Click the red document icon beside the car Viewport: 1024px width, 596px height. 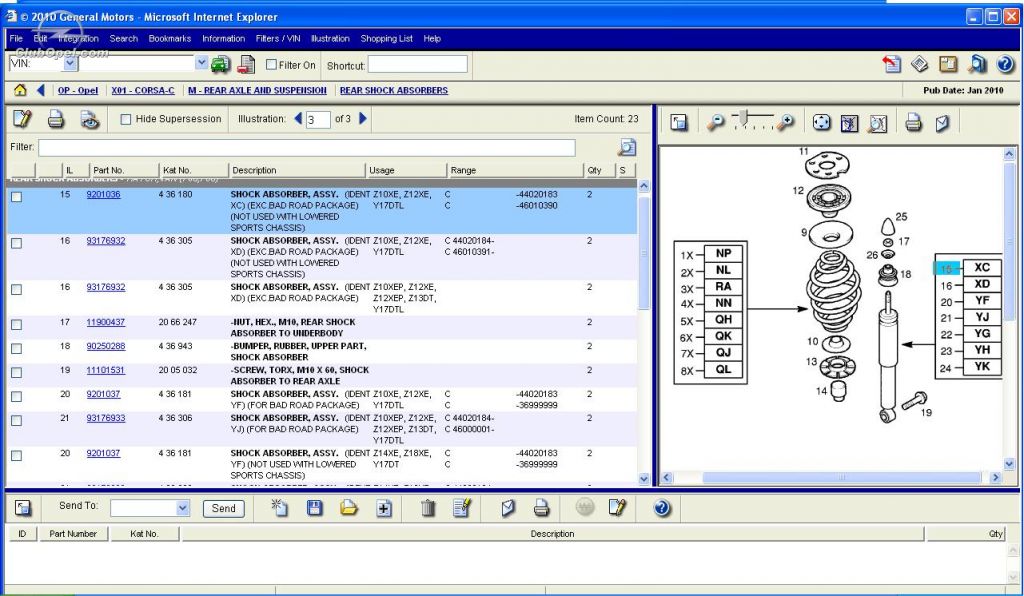[x=246, y=64]
